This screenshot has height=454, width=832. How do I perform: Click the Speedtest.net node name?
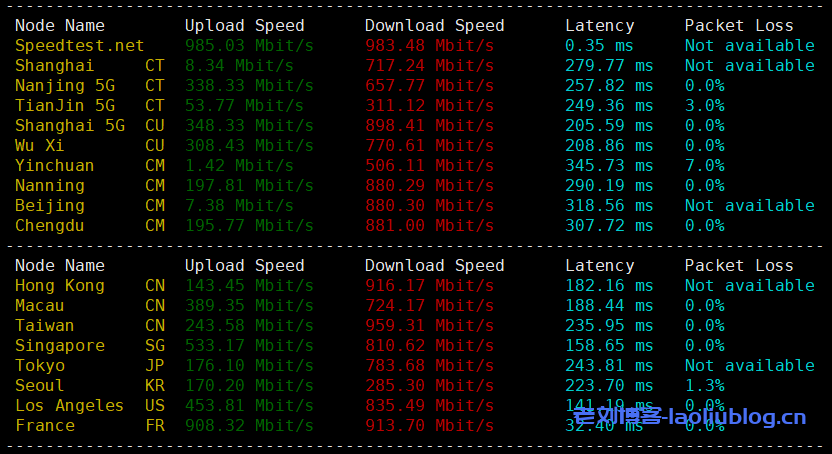point(80,46)
